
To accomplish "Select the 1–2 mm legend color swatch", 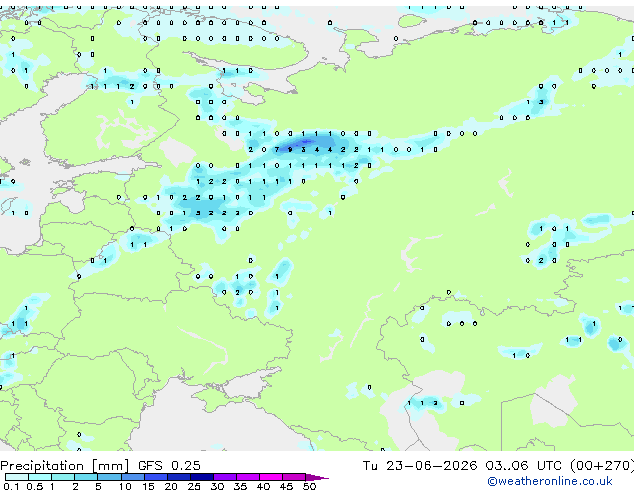I will (x=63, y=477).
